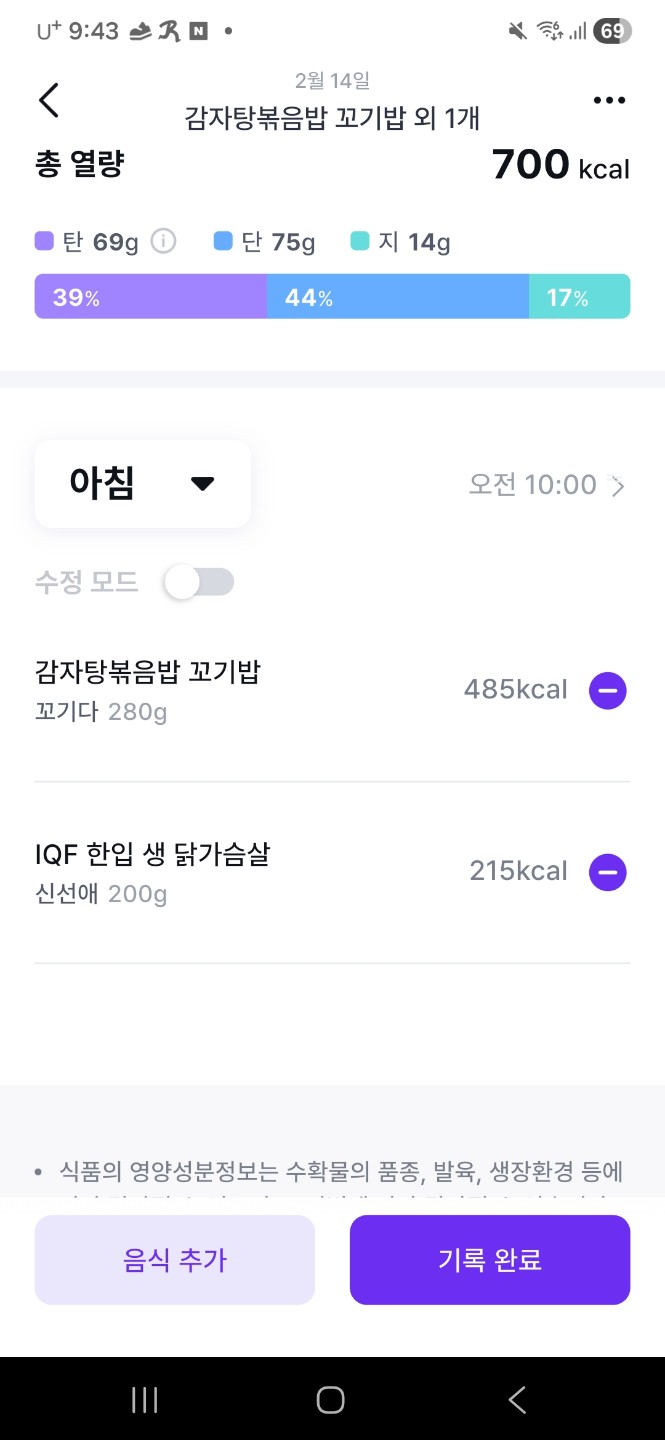
Task: Tap the chevron next to 오전 10:00
Action: coord(619,486)
